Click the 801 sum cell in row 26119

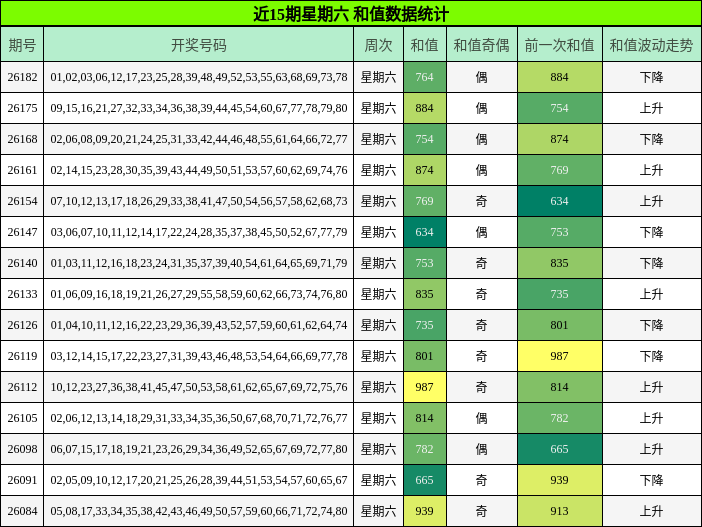point(424,356)
